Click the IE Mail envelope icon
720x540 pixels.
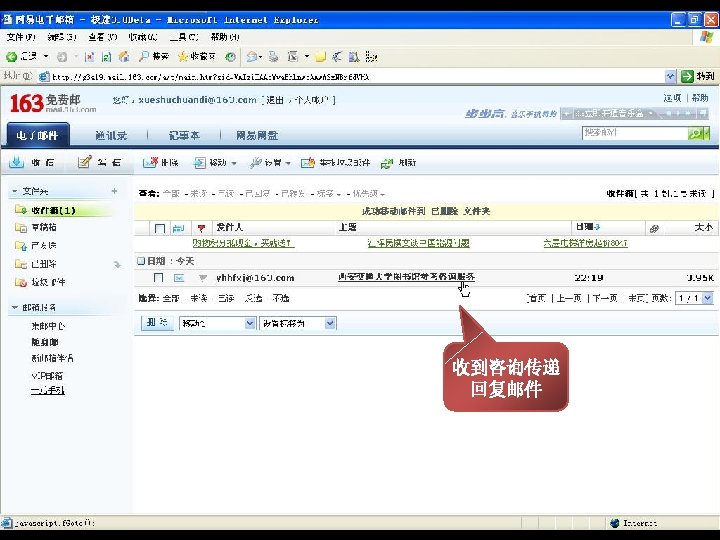[252, 56]
